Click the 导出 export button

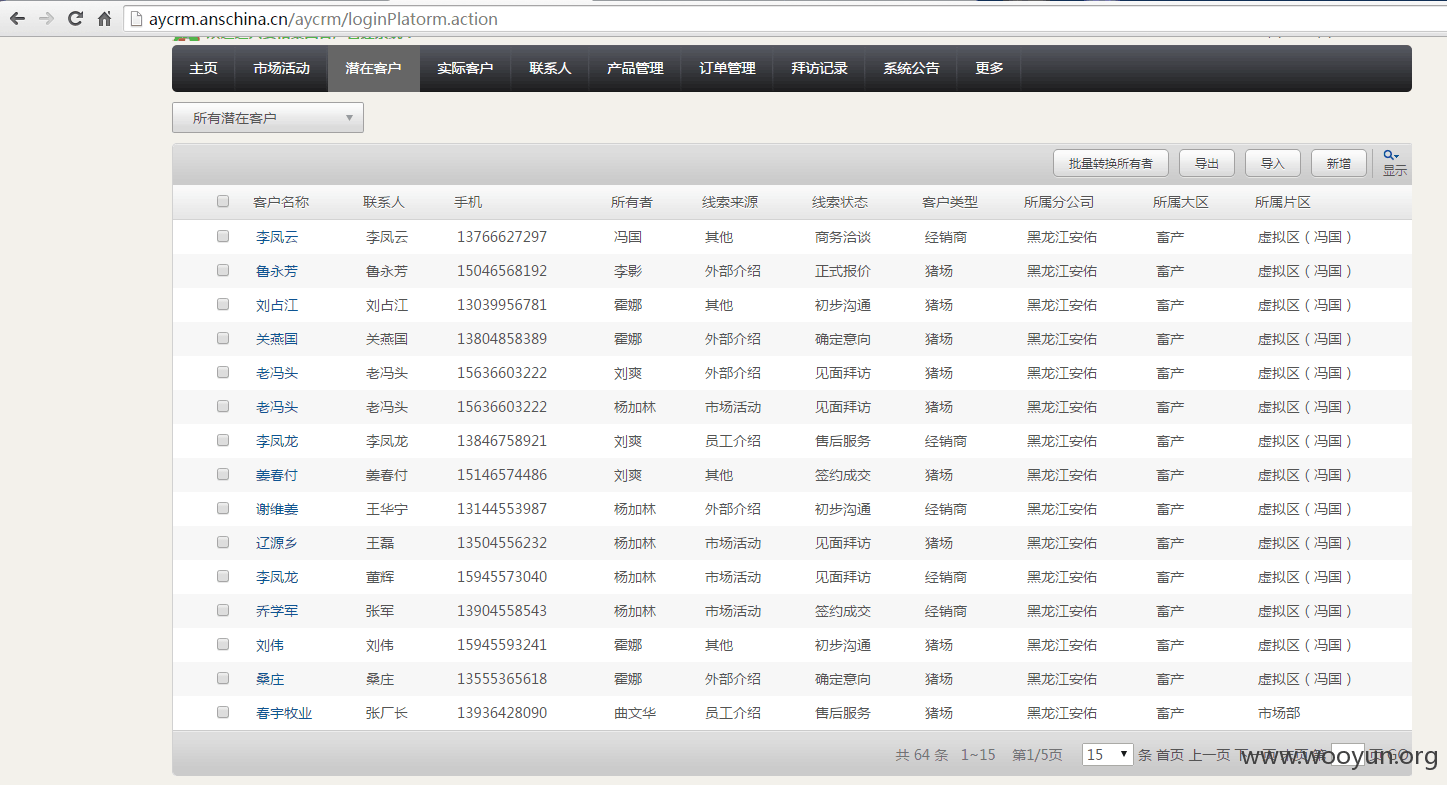point(1207,163)
